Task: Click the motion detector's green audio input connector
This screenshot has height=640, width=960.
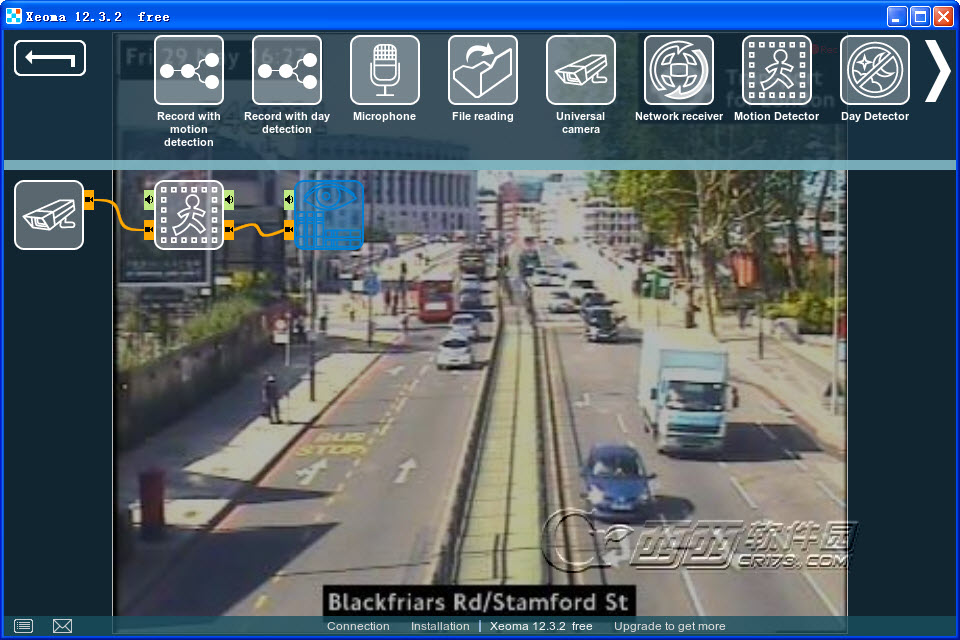Action: pos(149,199)
